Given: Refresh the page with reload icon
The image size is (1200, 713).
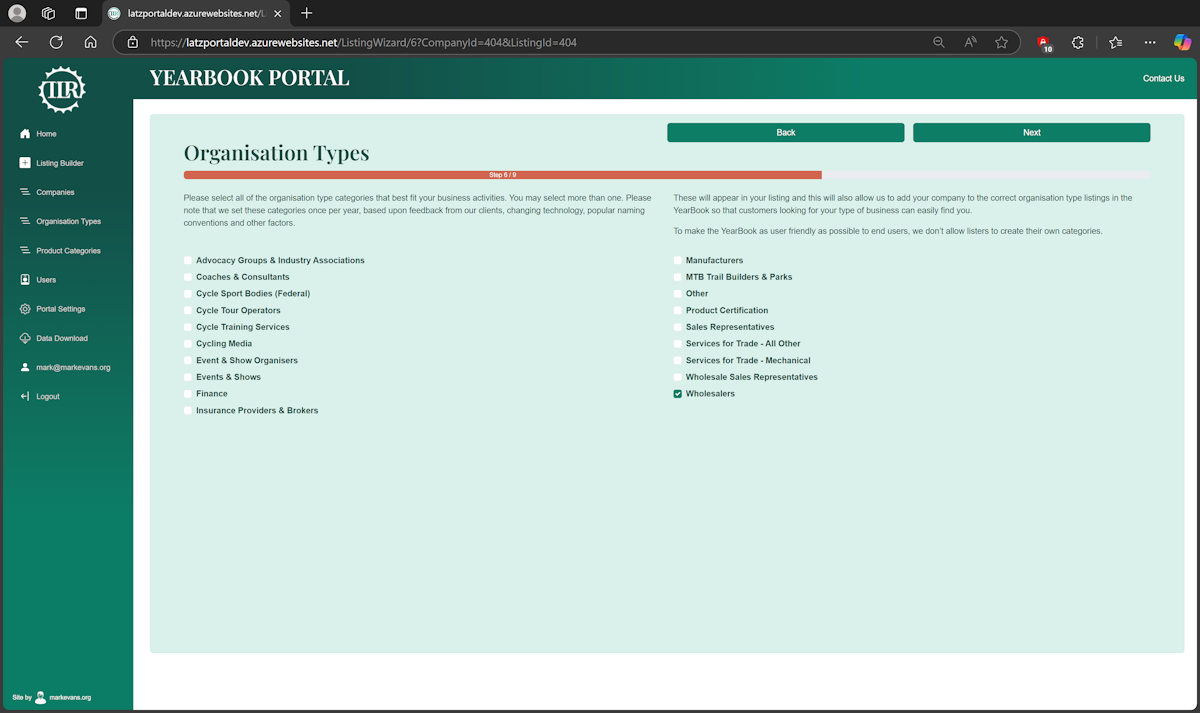Looking at the screenshot, I should [56, 43].
